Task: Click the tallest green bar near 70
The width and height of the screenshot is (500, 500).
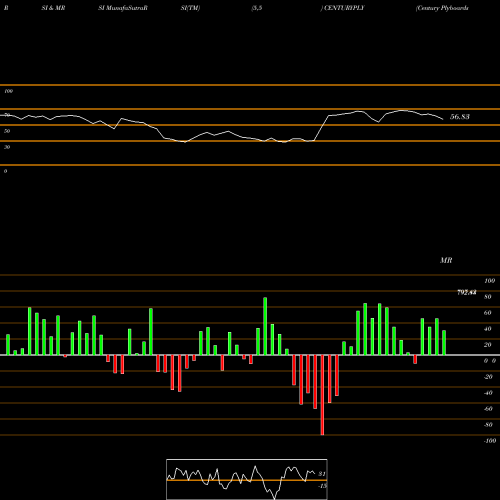Action: [265, 326]
